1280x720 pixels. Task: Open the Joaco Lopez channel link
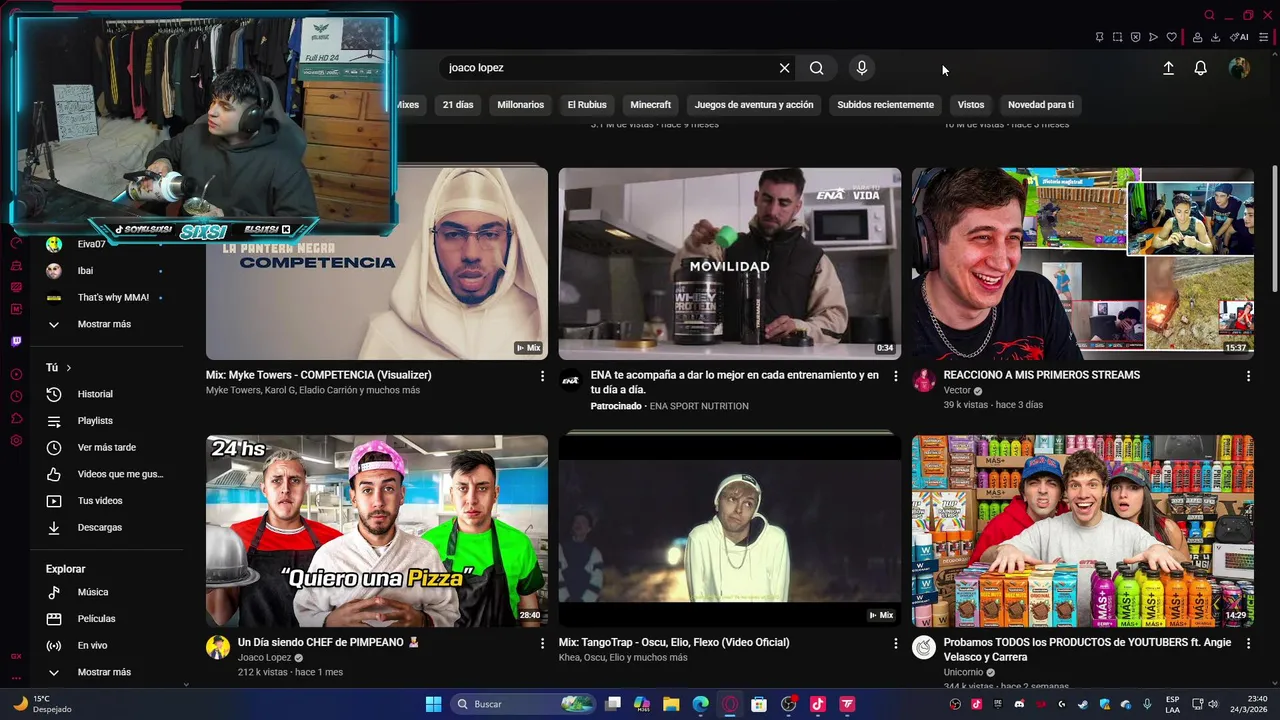pos(264,658)
